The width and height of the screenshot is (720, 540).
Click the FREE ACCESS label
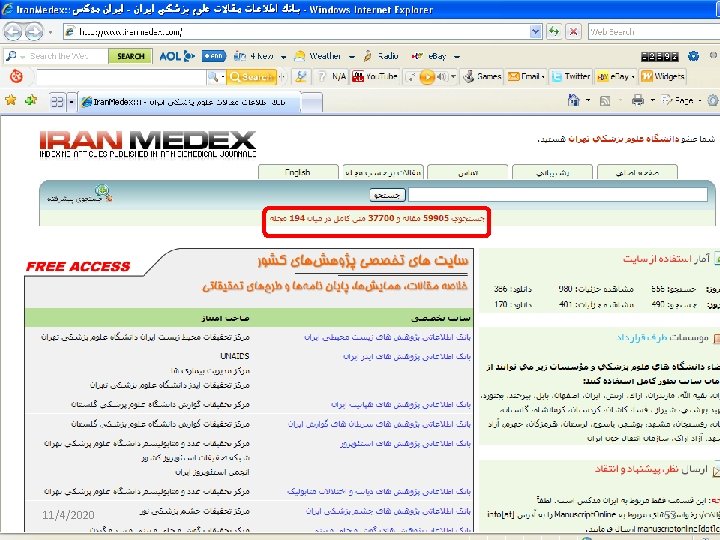(78, 266)
